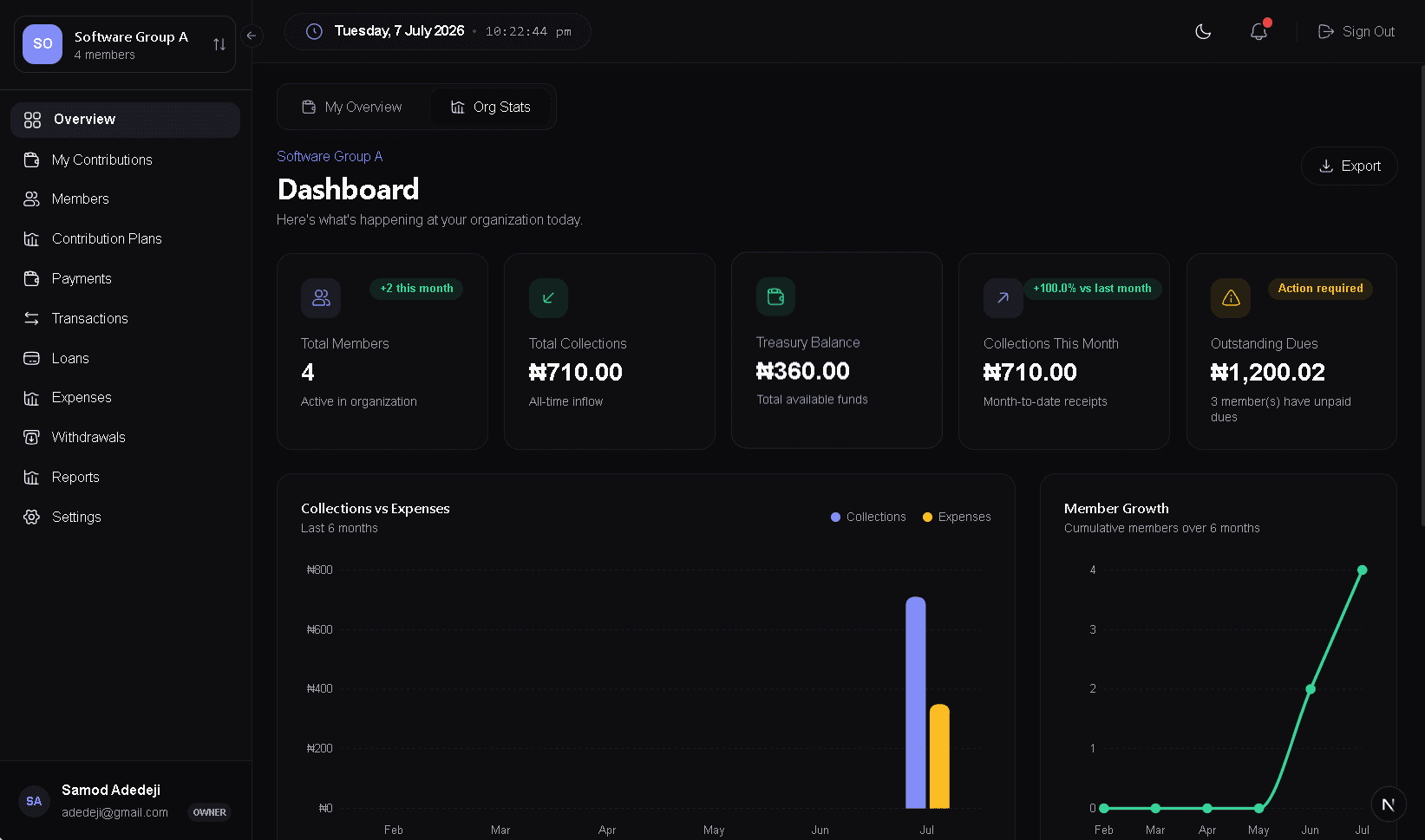The image size is (1425, 840).
Task: Click the Overview grid icon
Action: point(32,120)
